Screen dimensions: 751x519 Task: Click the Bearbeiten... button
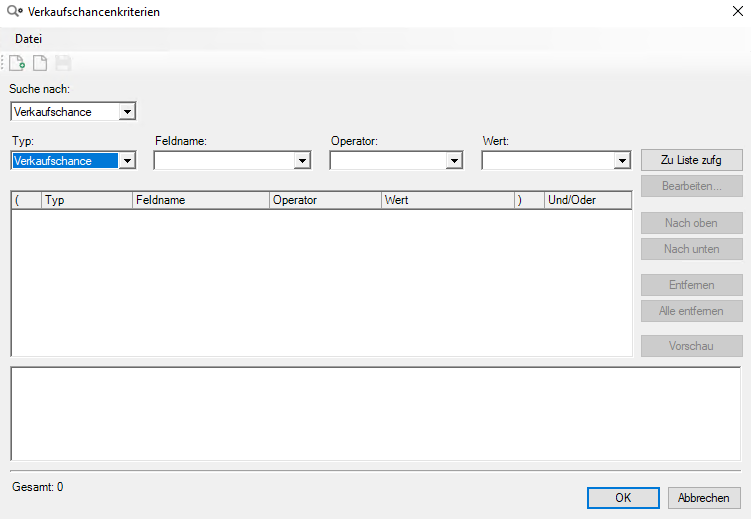pos(692,186)
